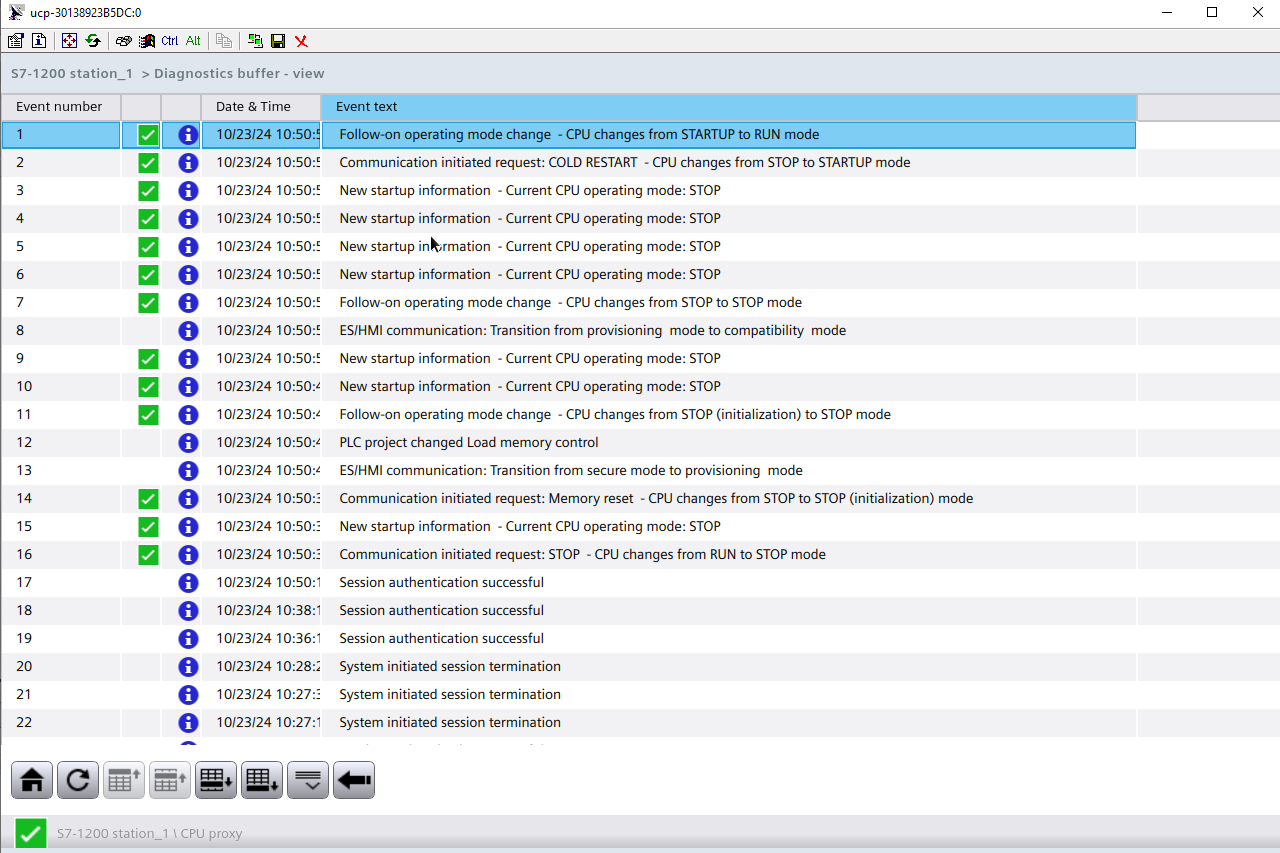Click the 10/23/24 10:28:2 timestamp cell
Screen dimensions: 1280x853
(x=261, y=667)
